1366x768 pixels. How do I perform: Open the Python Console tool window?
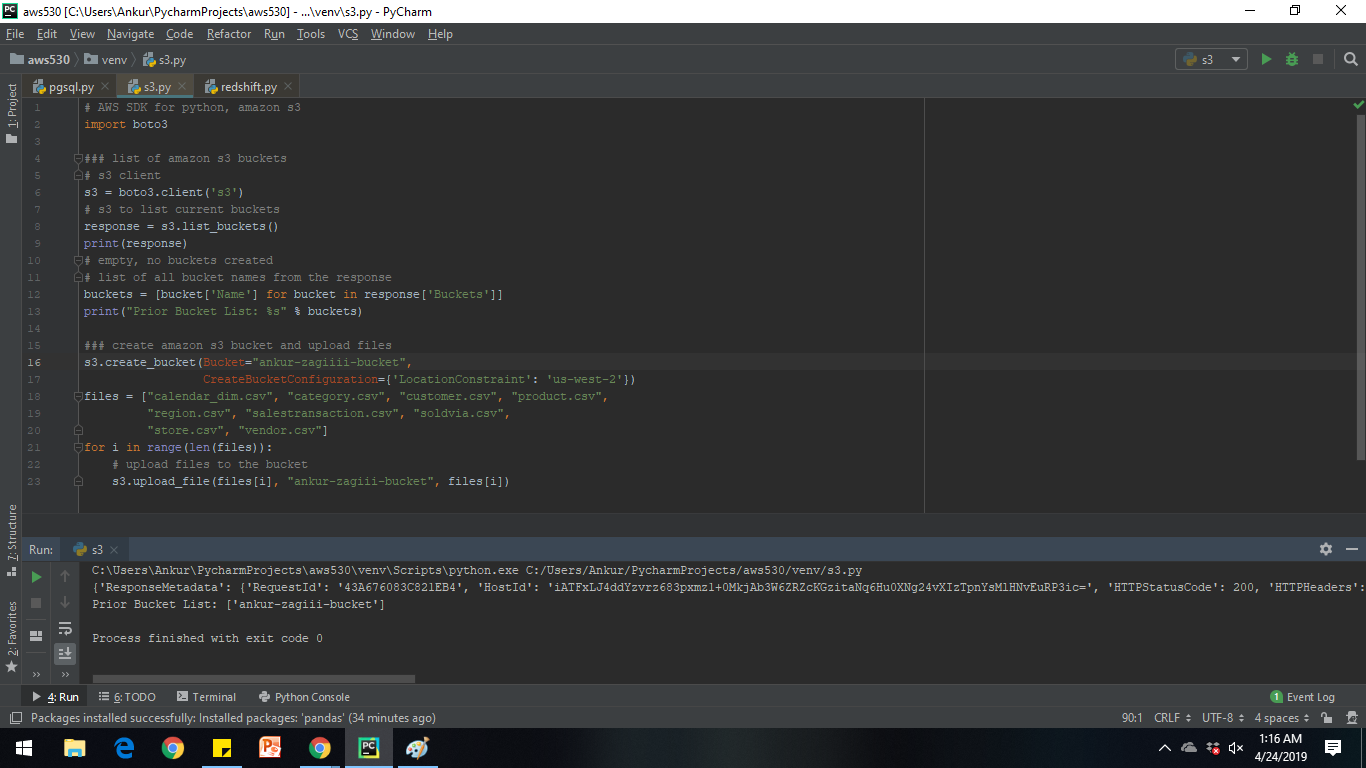tap(304, 697)
